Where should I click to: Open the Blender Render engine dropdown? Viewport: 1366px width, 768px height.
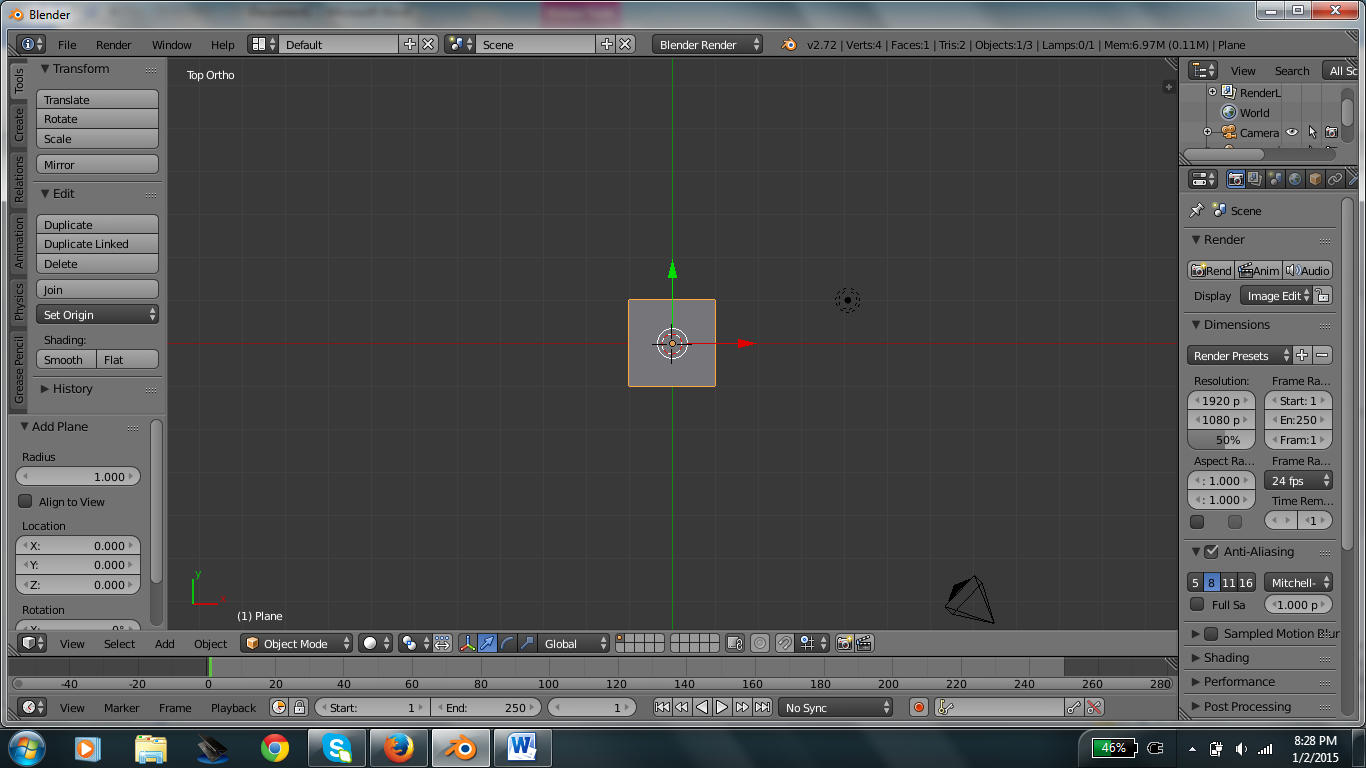[x=707, y=45]
